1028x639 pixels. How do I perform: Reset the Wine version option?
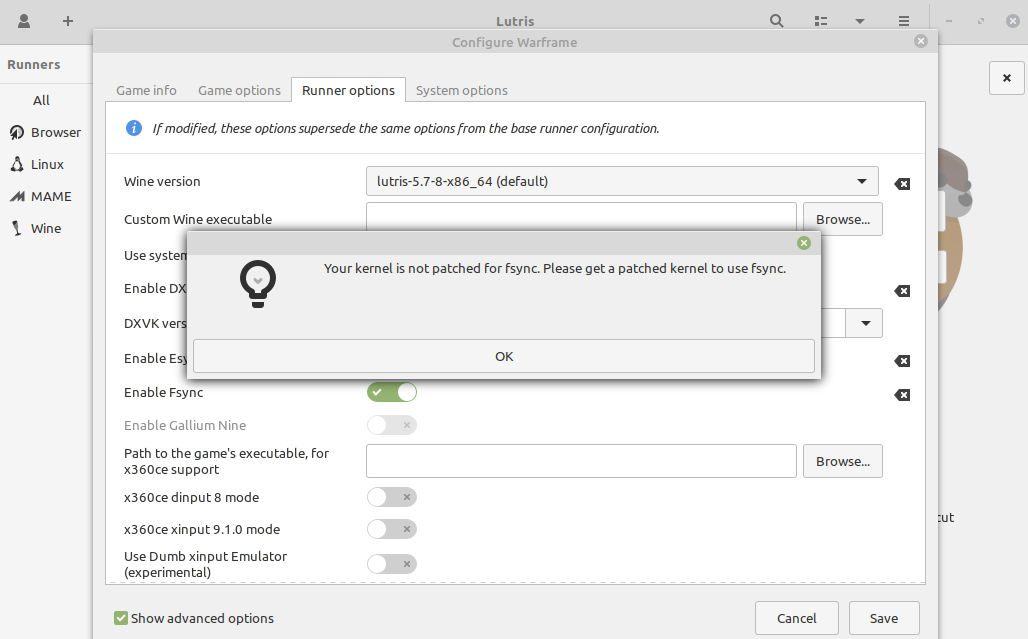(x=902, y=184)
